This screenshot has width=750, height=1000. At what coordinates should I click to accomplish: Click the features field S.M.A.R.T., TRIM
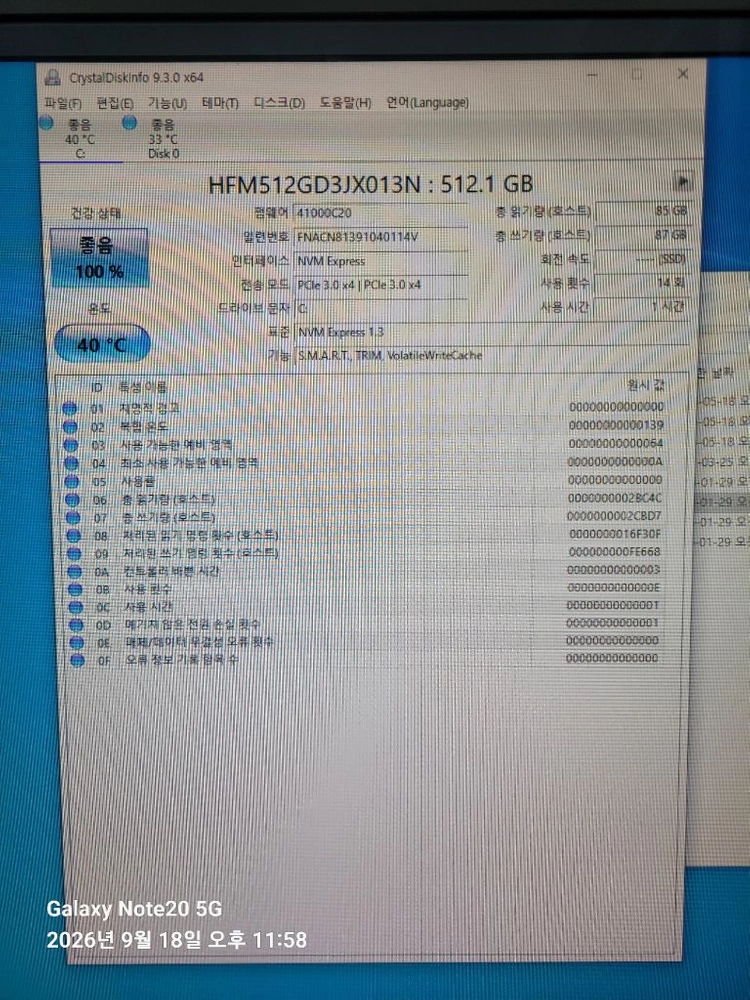491,356
